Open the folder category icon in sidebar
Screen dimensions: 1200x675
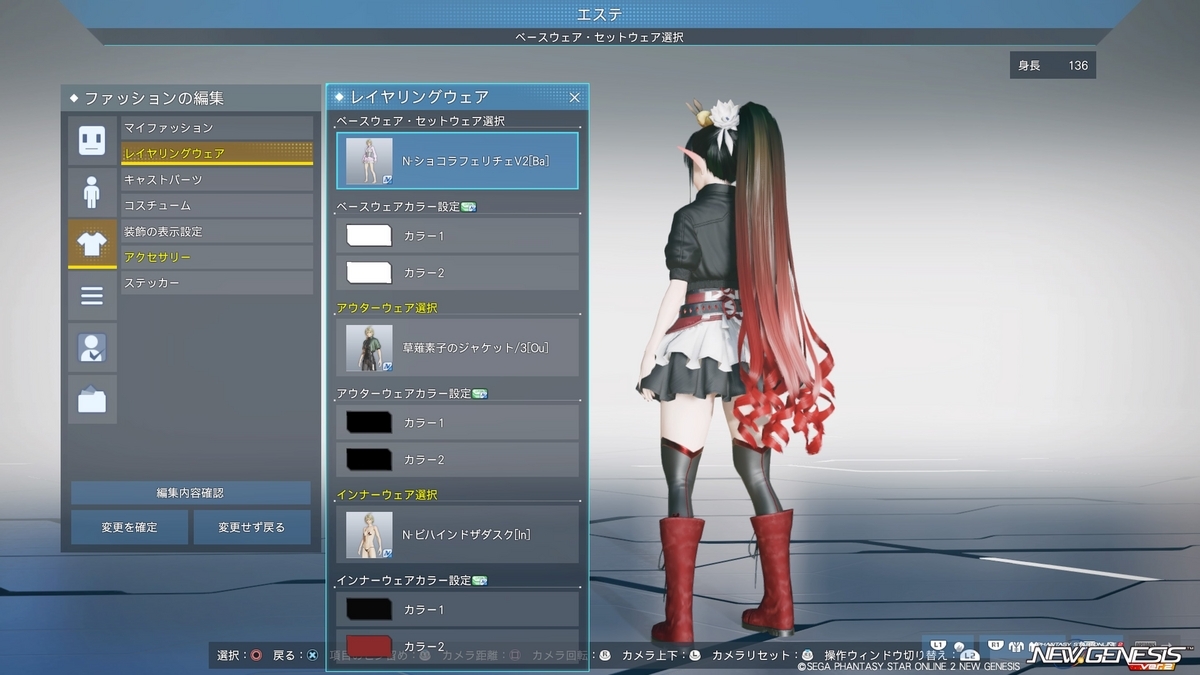[x=92, y=400]
